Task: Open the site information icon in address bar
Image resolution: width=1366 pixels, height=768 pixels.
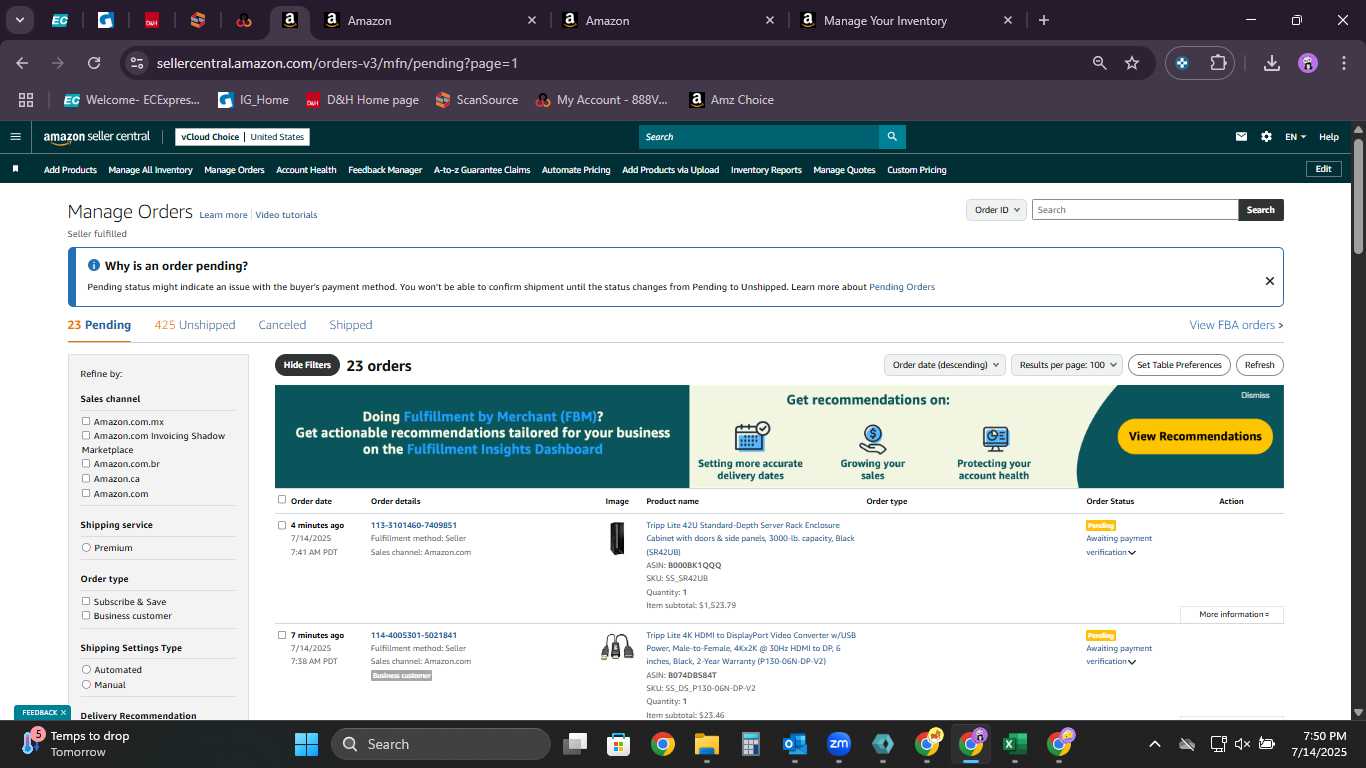Action: point(138,63)
